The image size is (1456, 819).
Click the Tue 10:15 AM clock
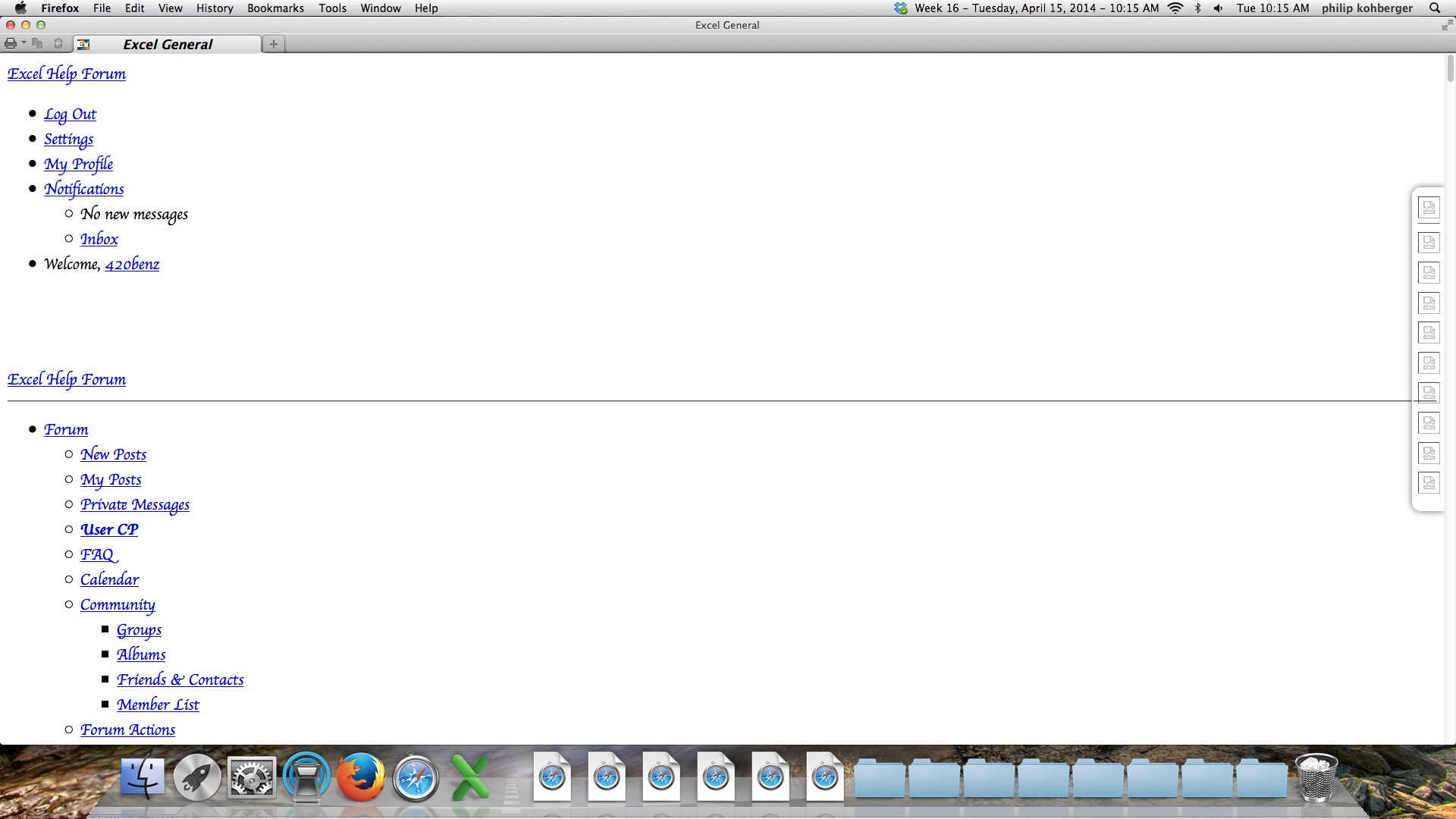(1272, 8)
